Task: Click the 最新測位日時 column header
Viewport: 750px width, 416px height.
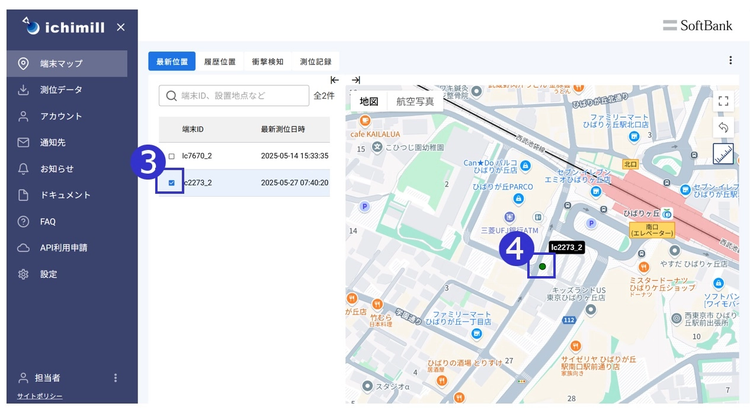Action: (283, 129)
